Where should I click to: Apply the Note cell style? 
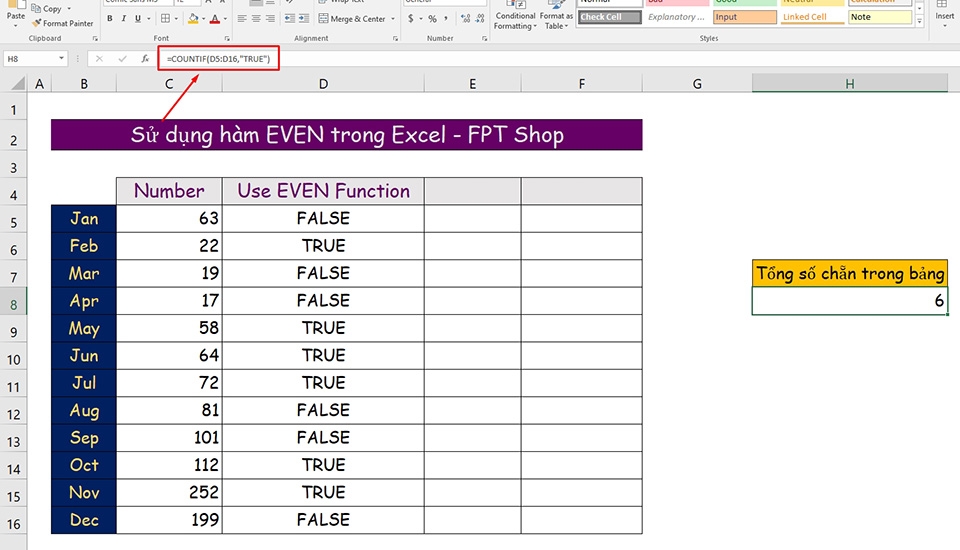pyautogui.click(x=879, y=17)
